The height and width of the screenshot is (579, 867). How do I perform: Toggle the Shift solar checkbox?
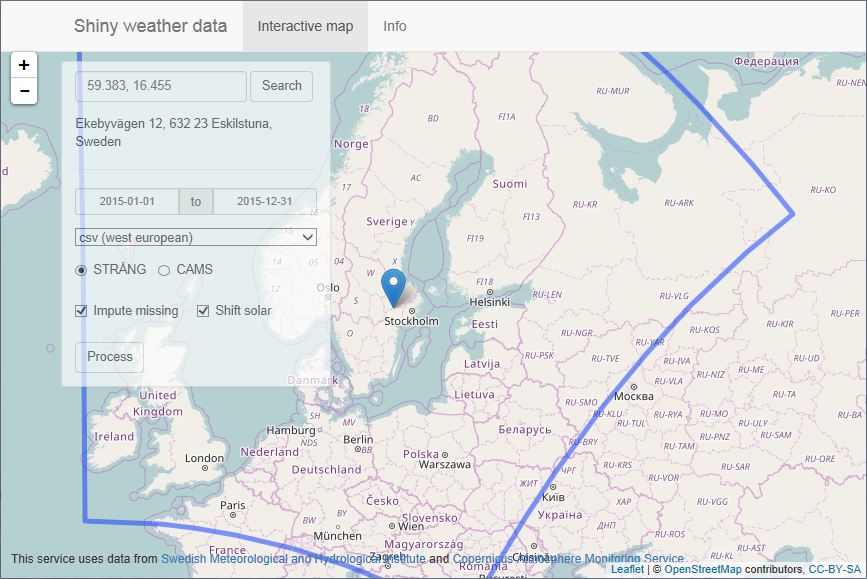(204, 311)
